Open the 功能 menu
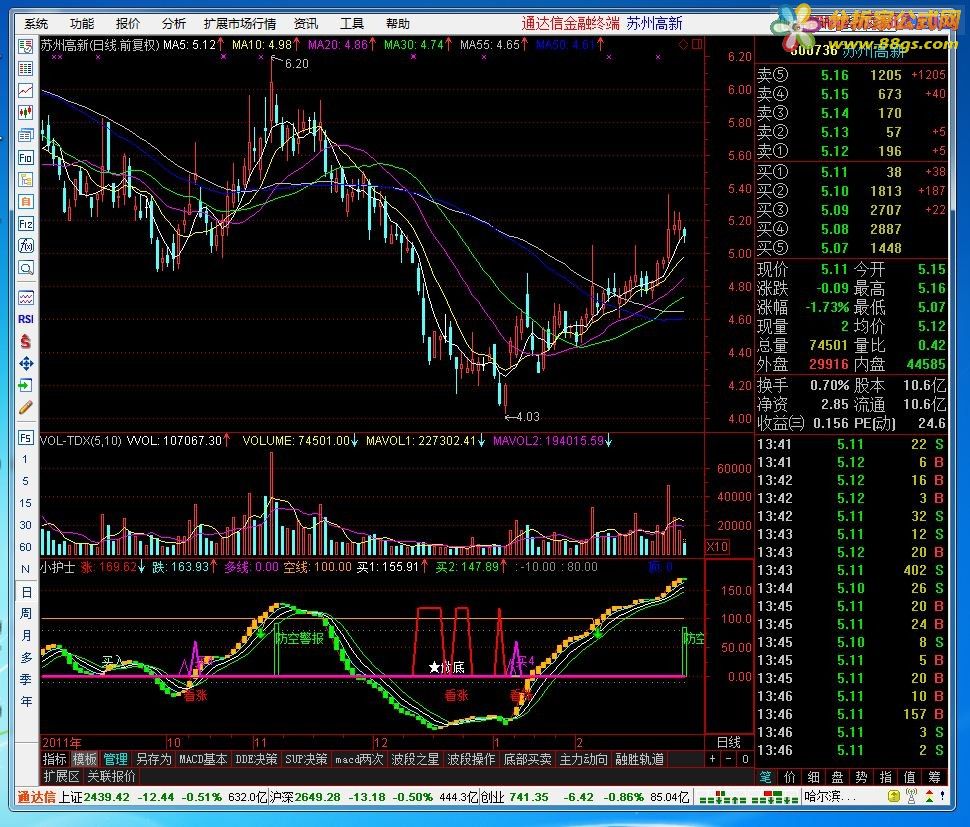The width and height of the screenshot is (970, 827). (82, 24)
